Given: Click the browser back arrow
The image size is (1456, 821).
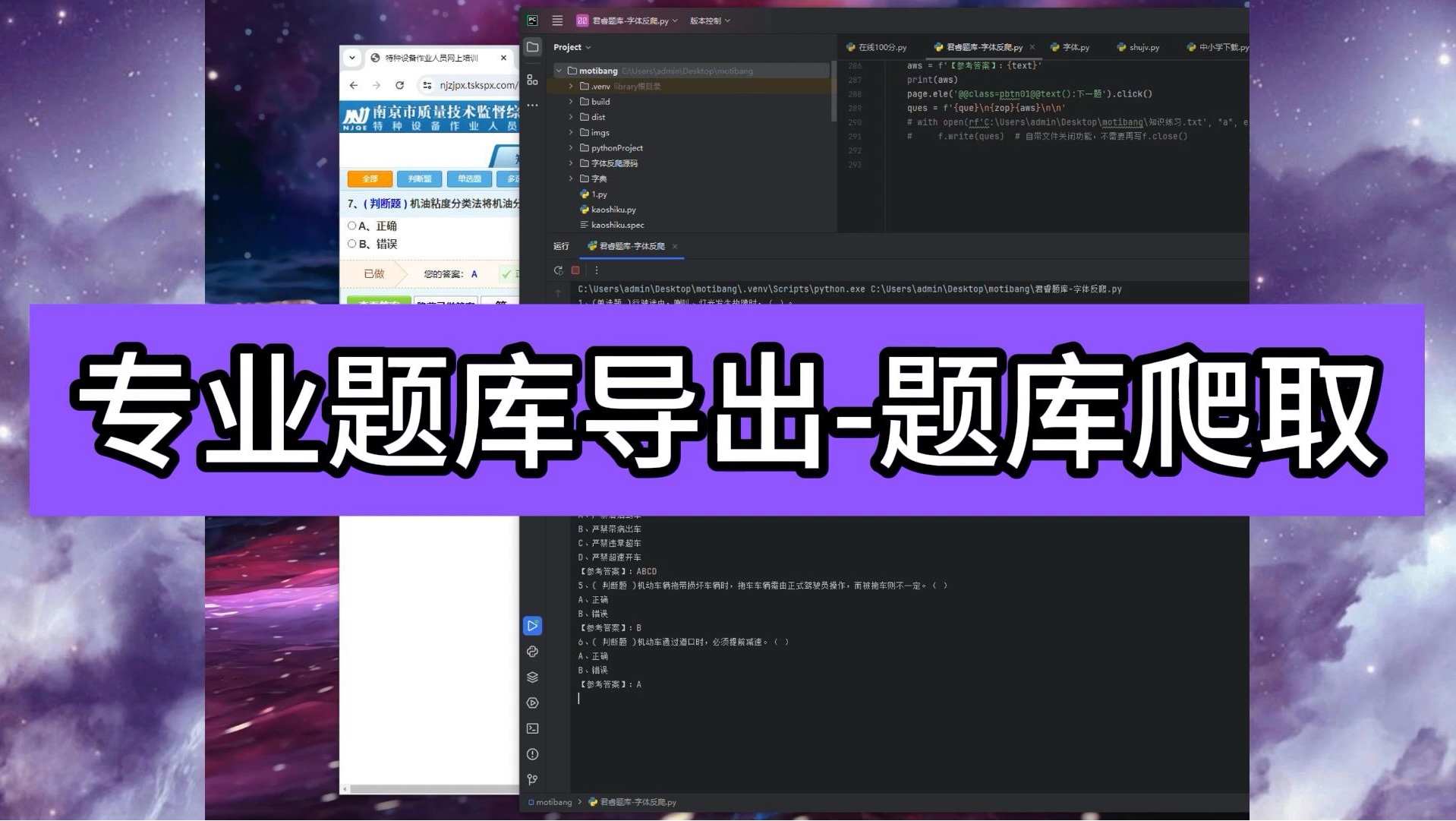Looking at the screenshot, I should (x=354, y=85).
